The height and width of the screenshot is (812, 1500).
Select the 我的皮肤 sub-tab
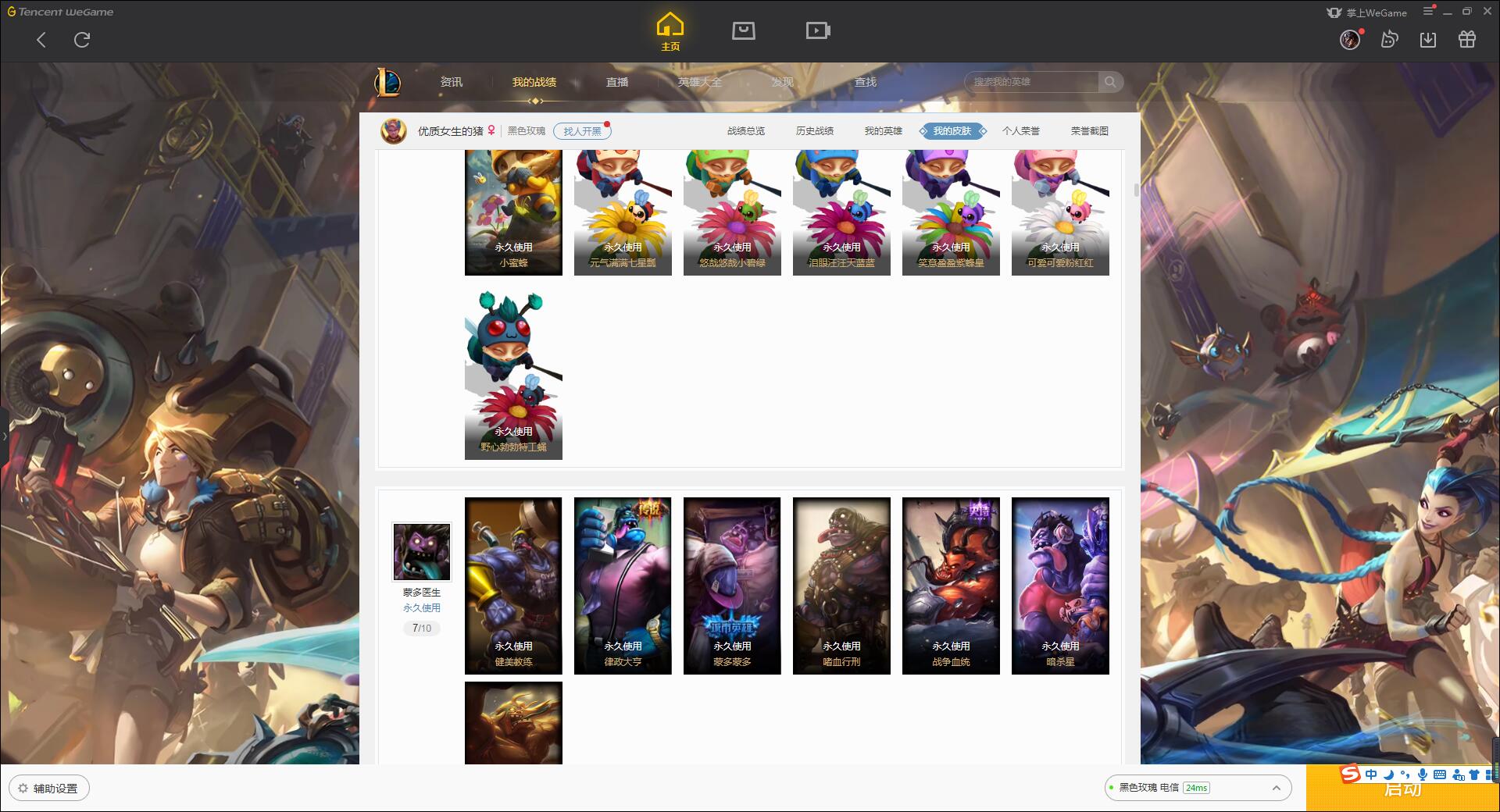pos(952,131)
